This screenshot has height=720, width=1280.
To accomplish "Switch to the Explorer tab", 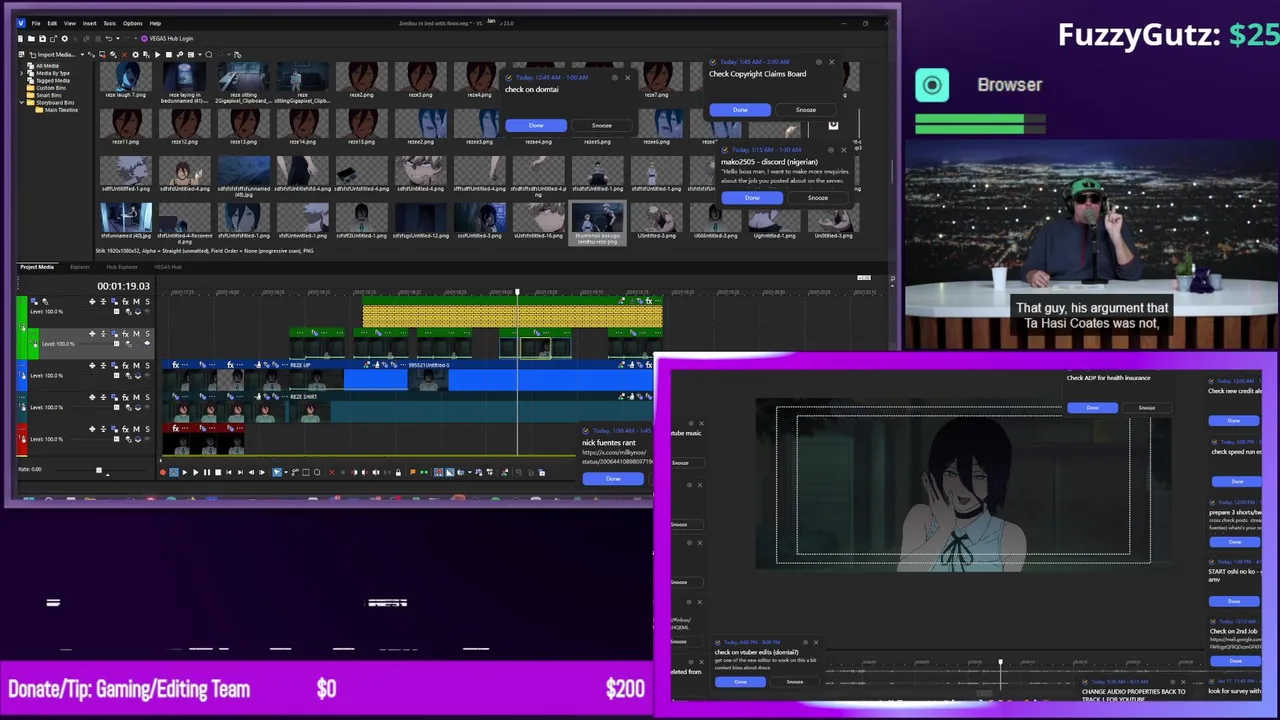I will [x=80, y=267].
